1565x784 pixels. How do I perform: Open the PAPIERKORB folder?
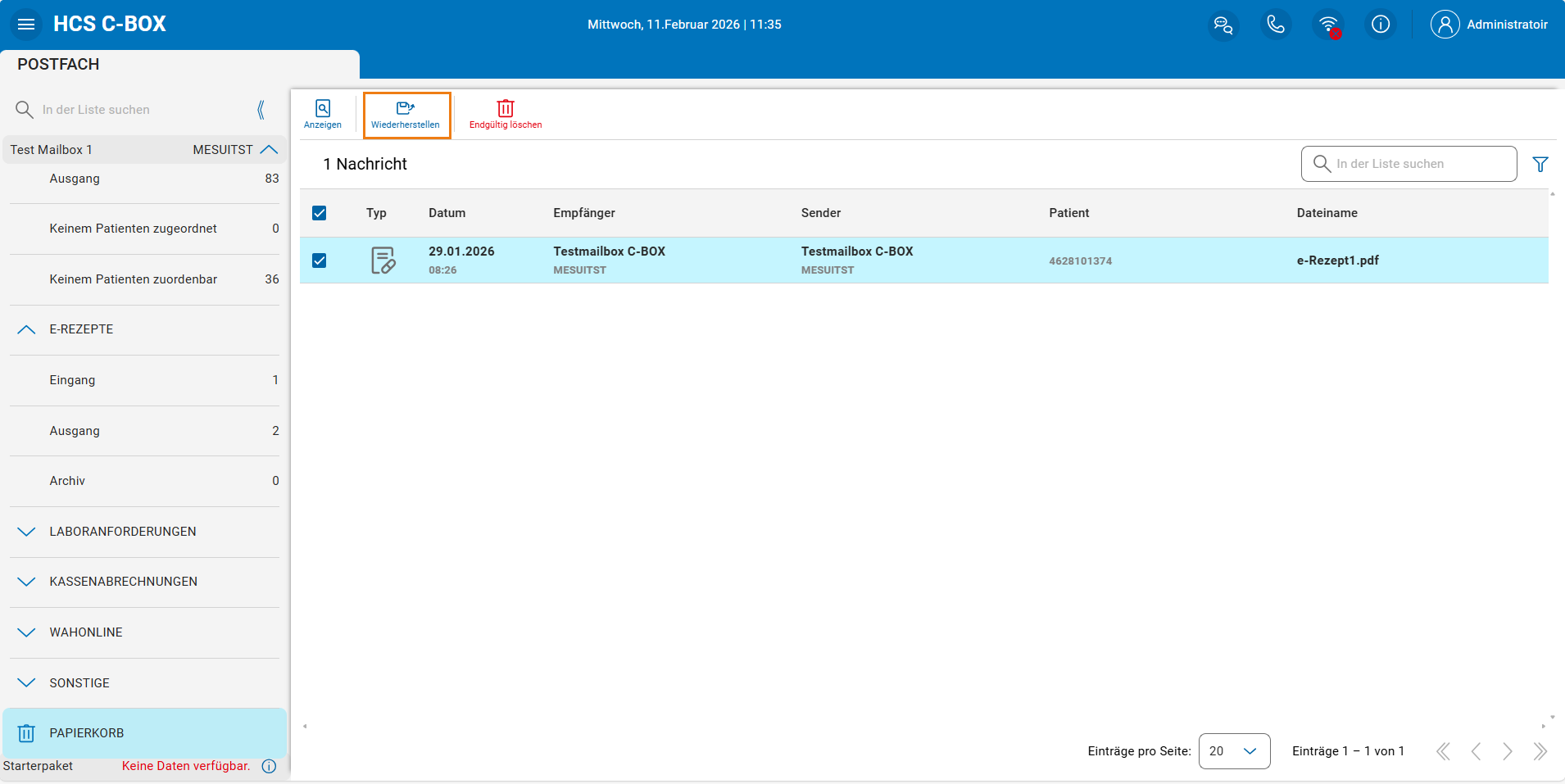pos(145,733)
